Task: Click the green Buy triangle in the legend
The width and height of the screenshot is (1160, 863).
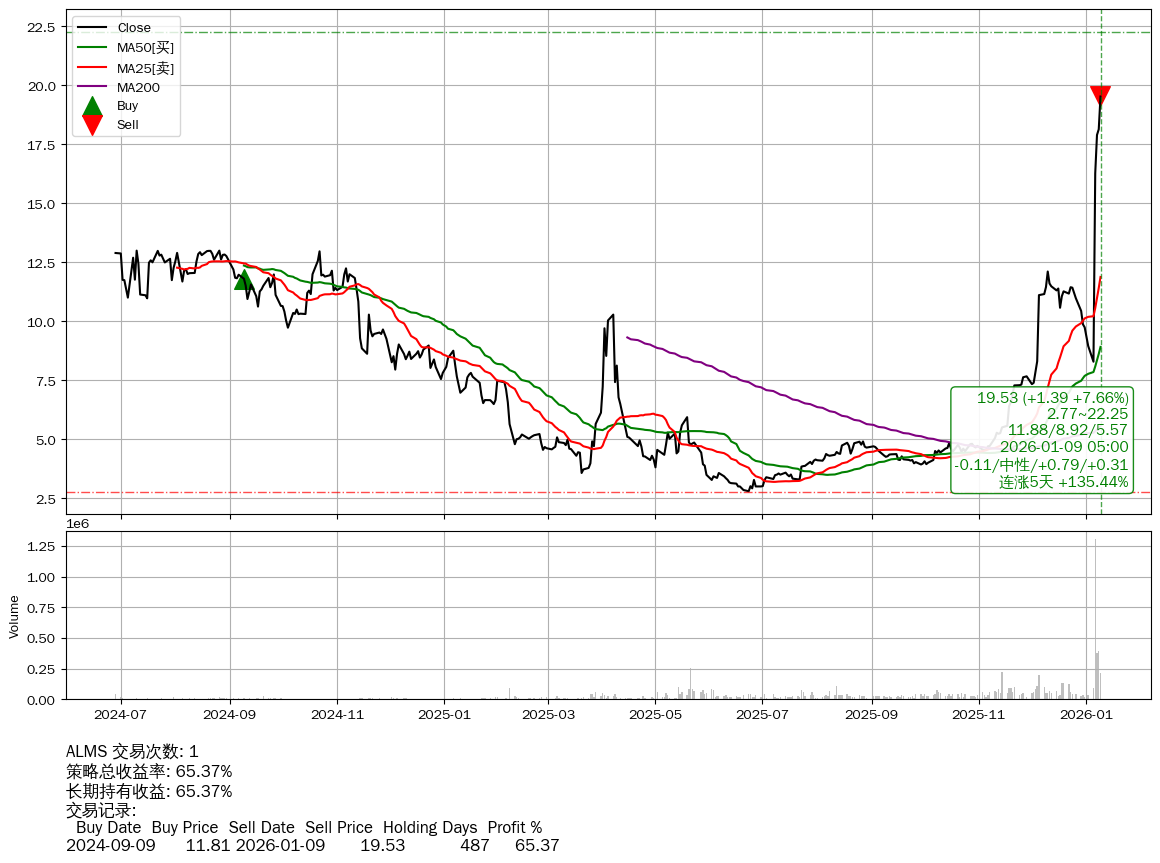Action: (92, 106)
